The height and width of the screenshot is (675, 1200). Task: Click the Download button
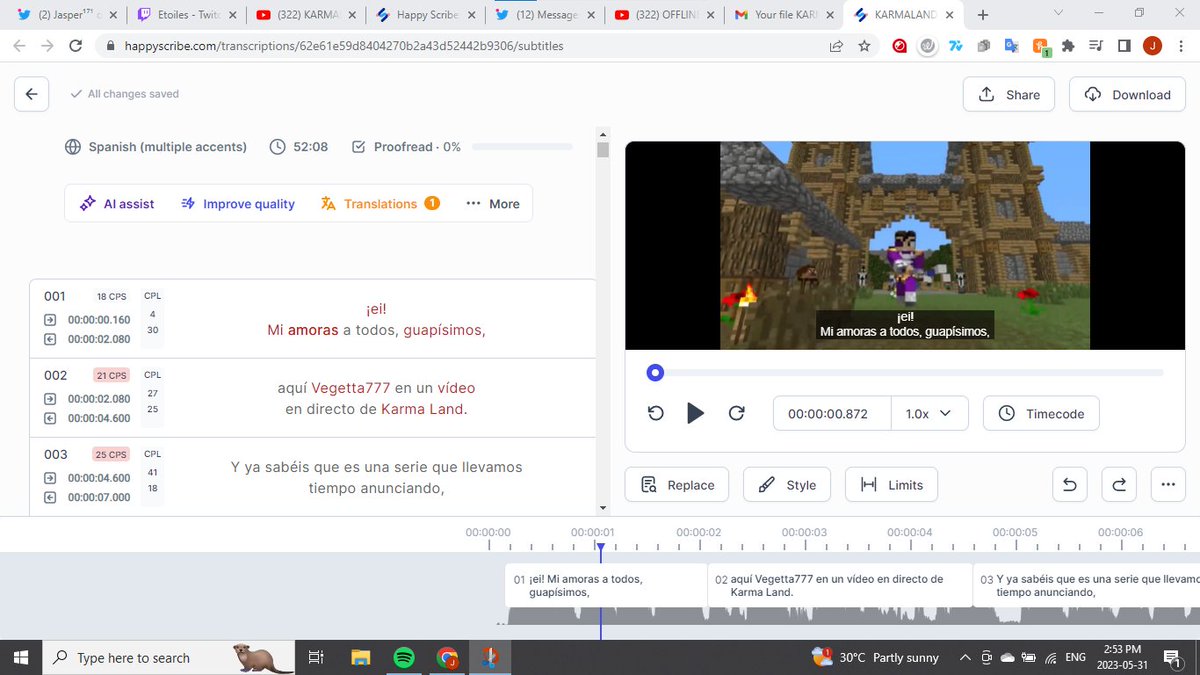[1128, 94]
